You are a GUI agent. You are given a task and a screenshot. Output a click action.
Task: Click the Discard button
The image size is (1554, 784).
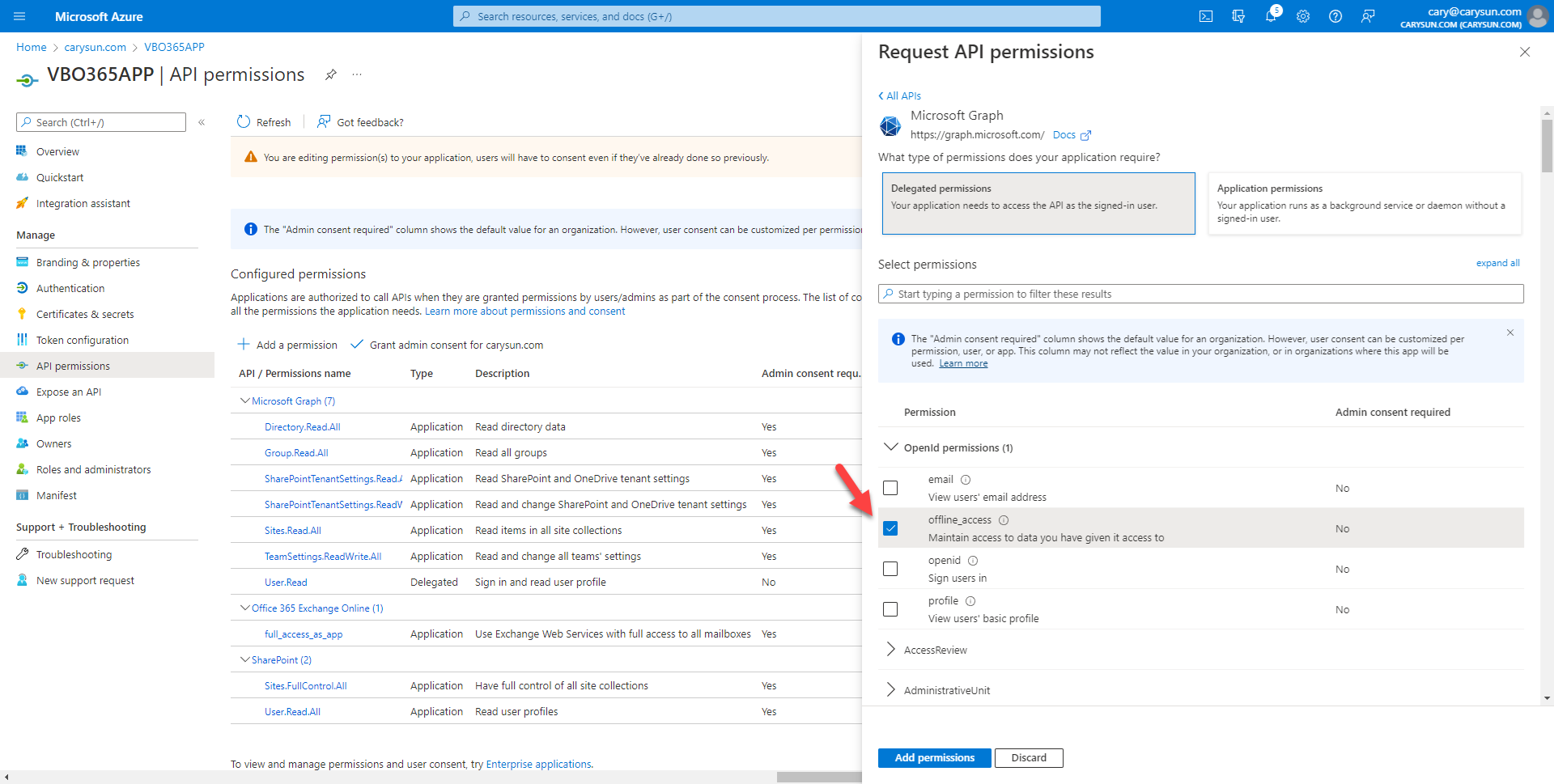(x=1029, y=758)
